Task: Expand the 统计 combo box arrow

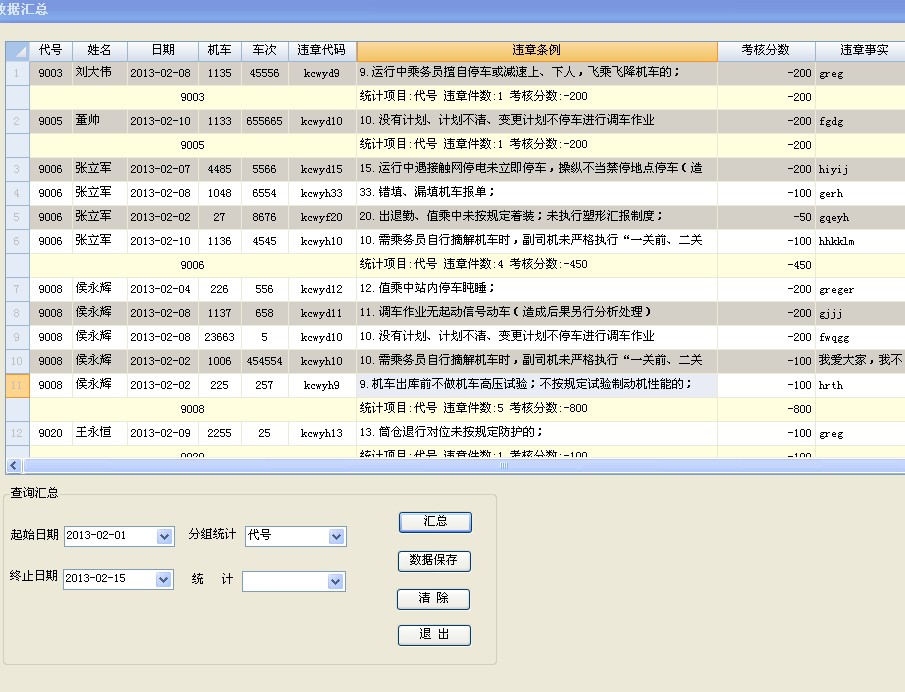Action: tap(335, 581)
